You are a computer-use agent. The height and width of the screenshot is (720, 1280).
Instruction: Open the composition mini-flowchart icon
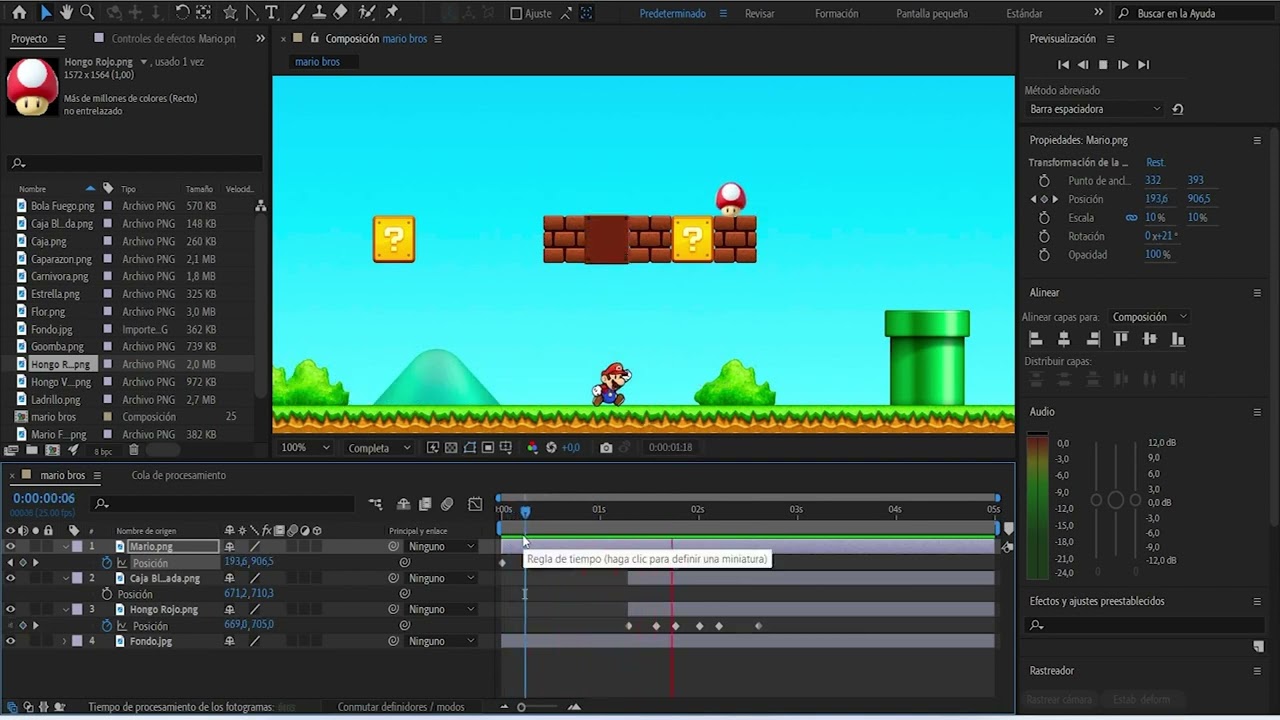coord(375,504)
